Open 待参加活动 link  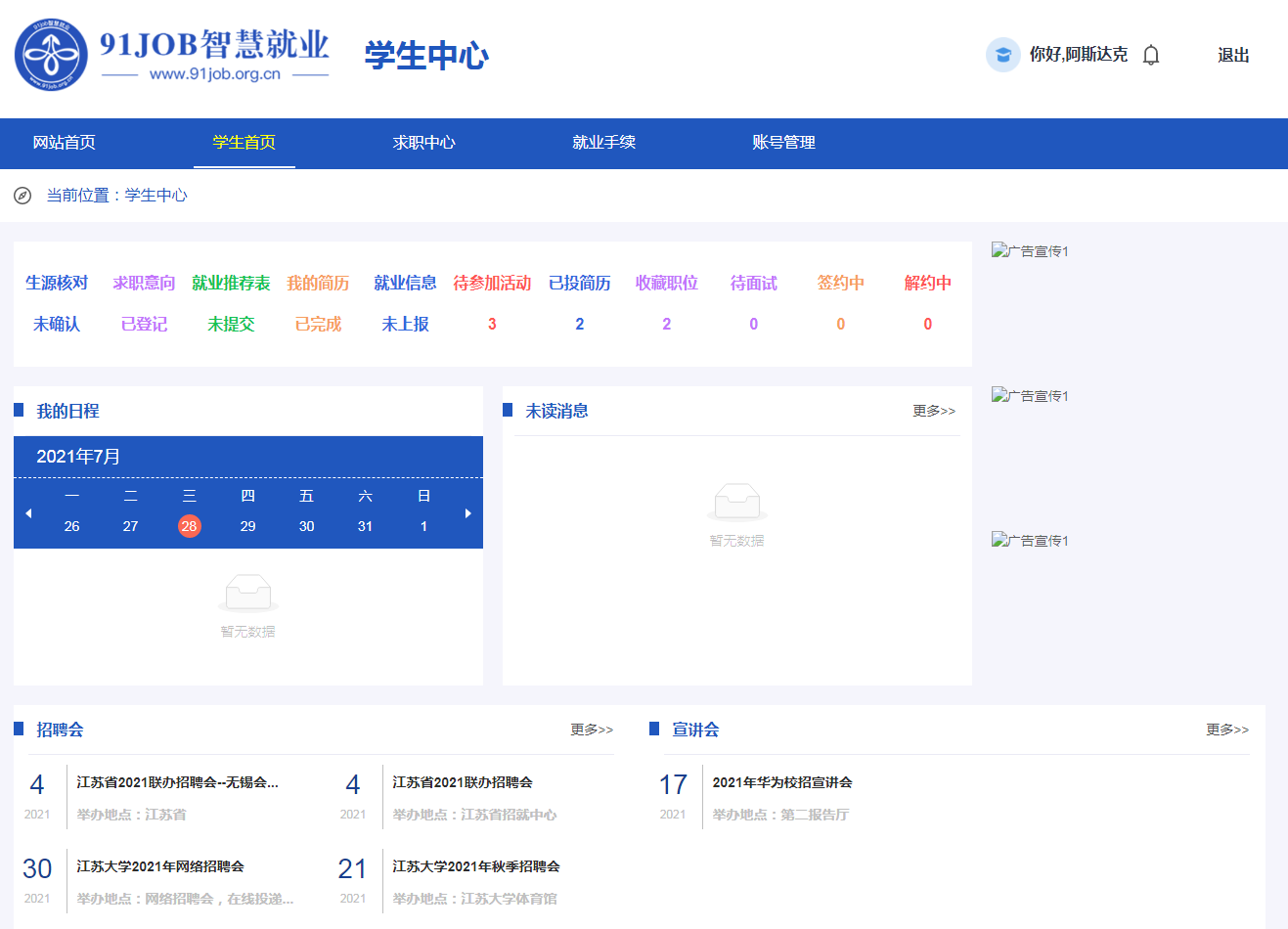(492, 283)
